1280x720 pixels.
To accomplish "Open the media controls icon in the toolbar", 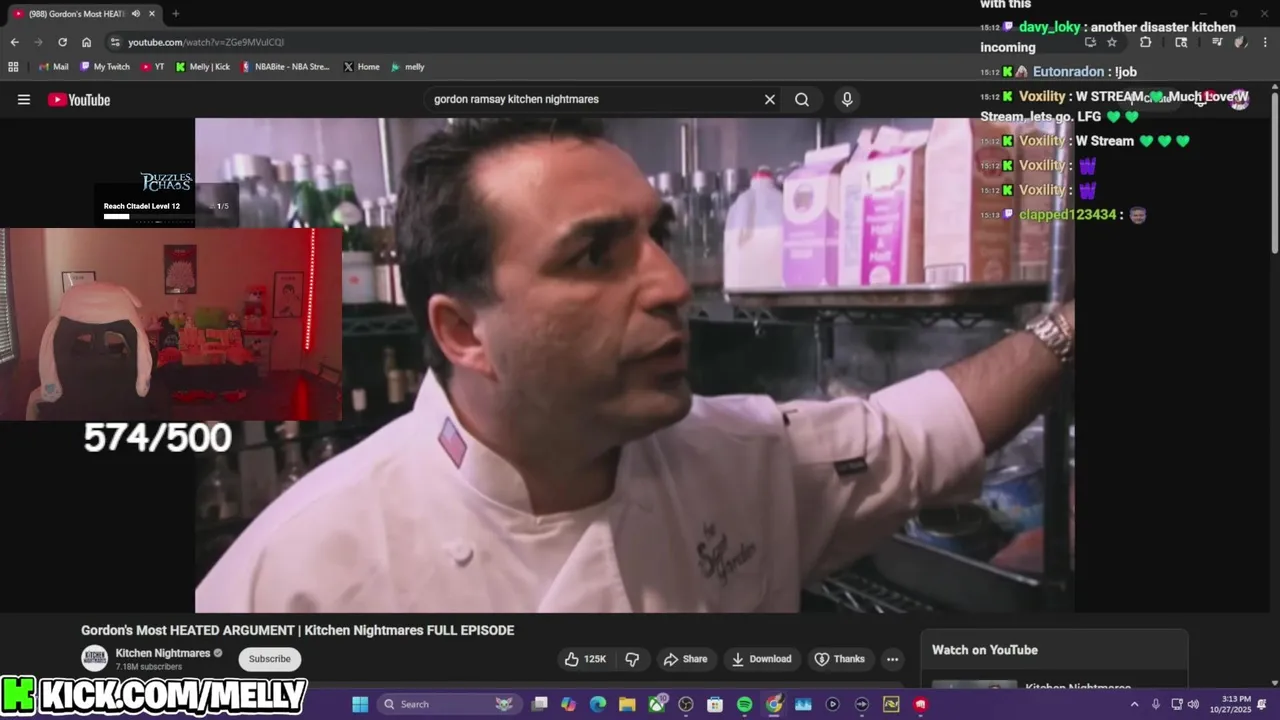I will (x=1217, y=42).
